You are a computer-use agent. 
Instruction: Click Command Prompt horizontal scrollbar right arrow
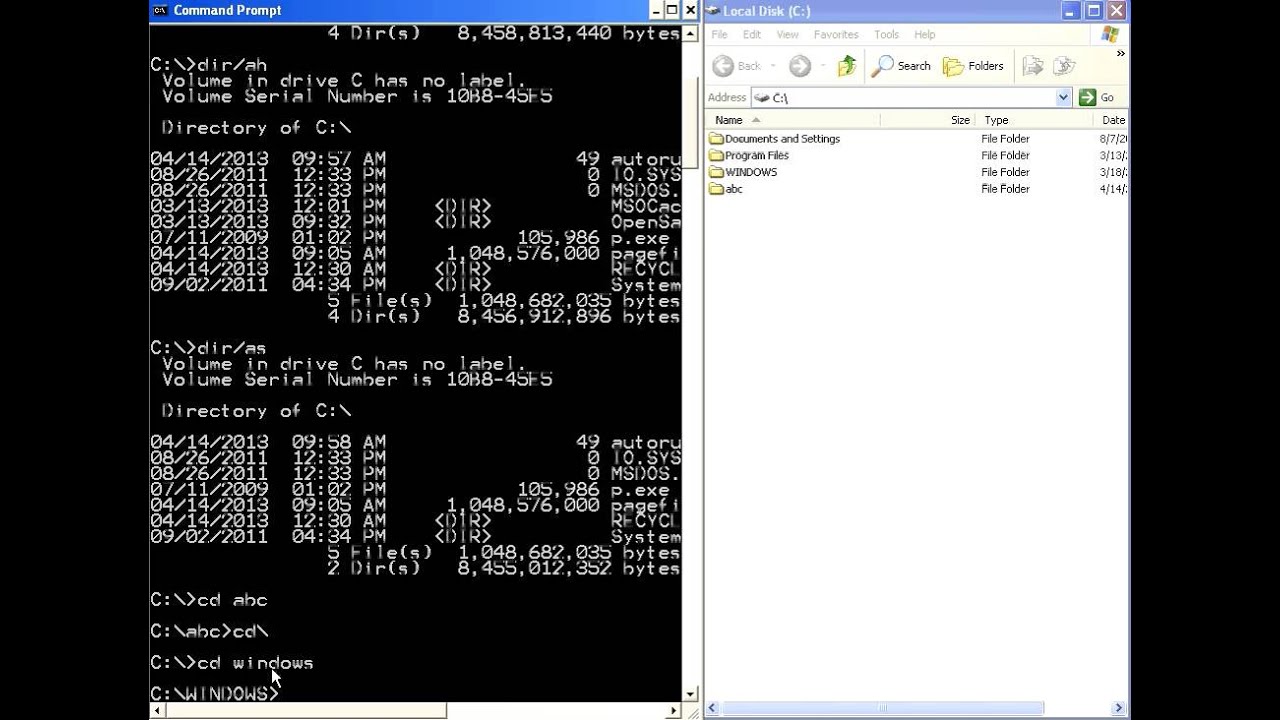(674, 711)
